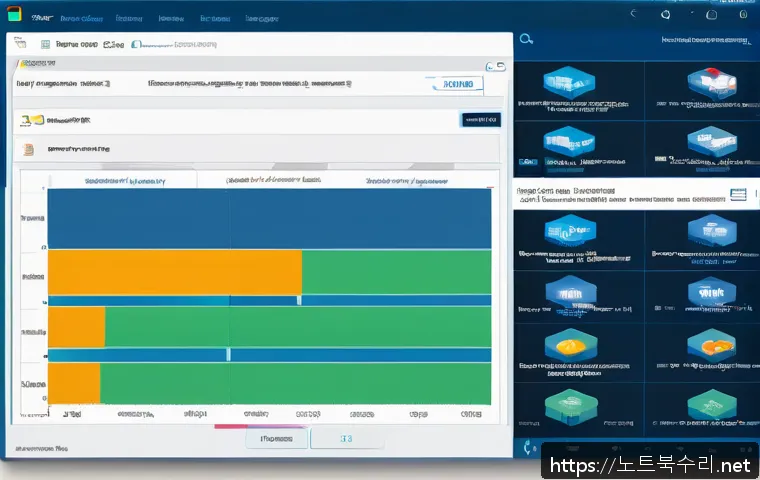
Task: Click the lock icon at far top-right
Action: pyautogui.click(x=744, y=15)
